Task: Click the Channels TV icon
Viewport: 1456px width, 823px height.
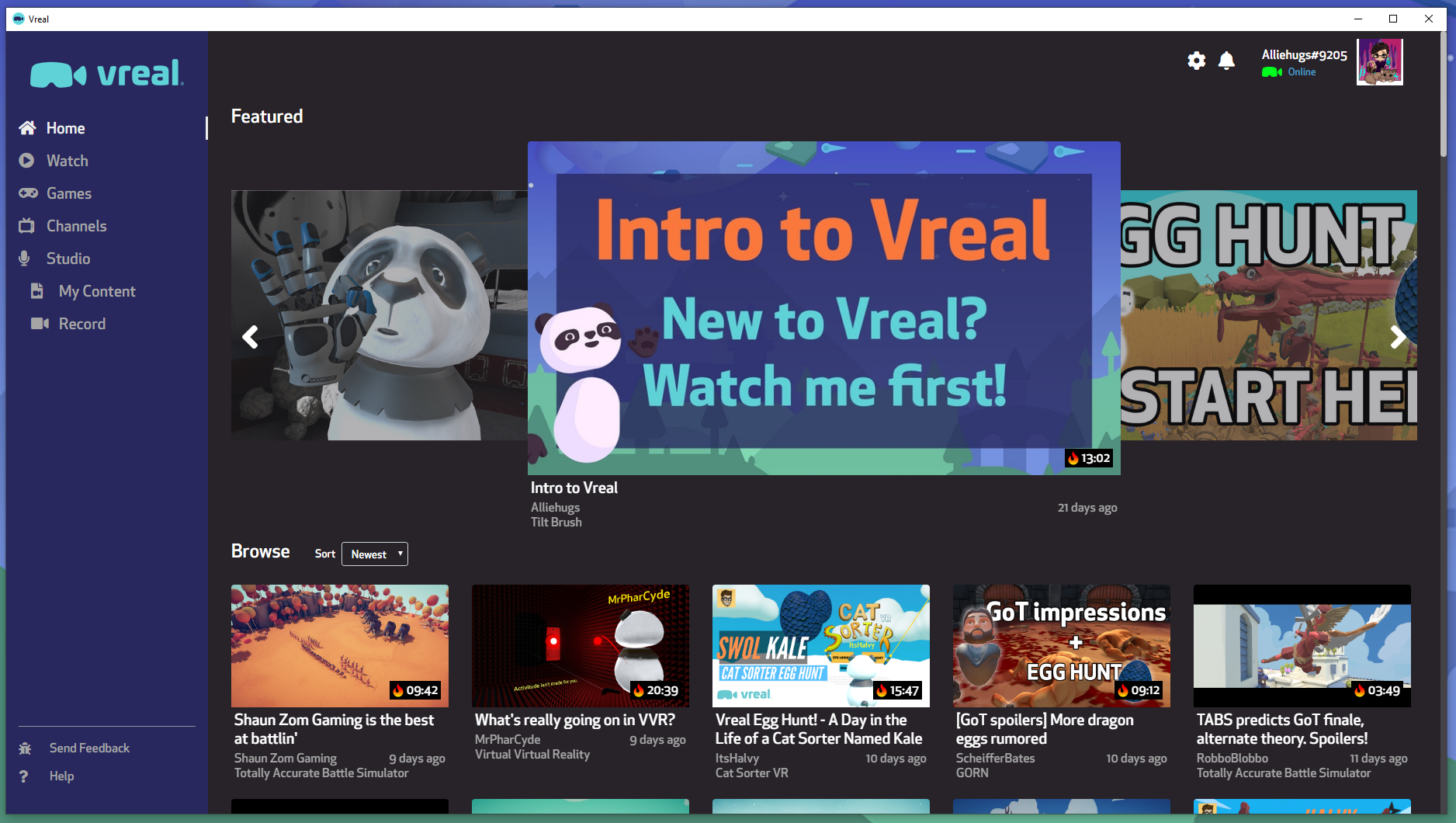Action: 27,225
